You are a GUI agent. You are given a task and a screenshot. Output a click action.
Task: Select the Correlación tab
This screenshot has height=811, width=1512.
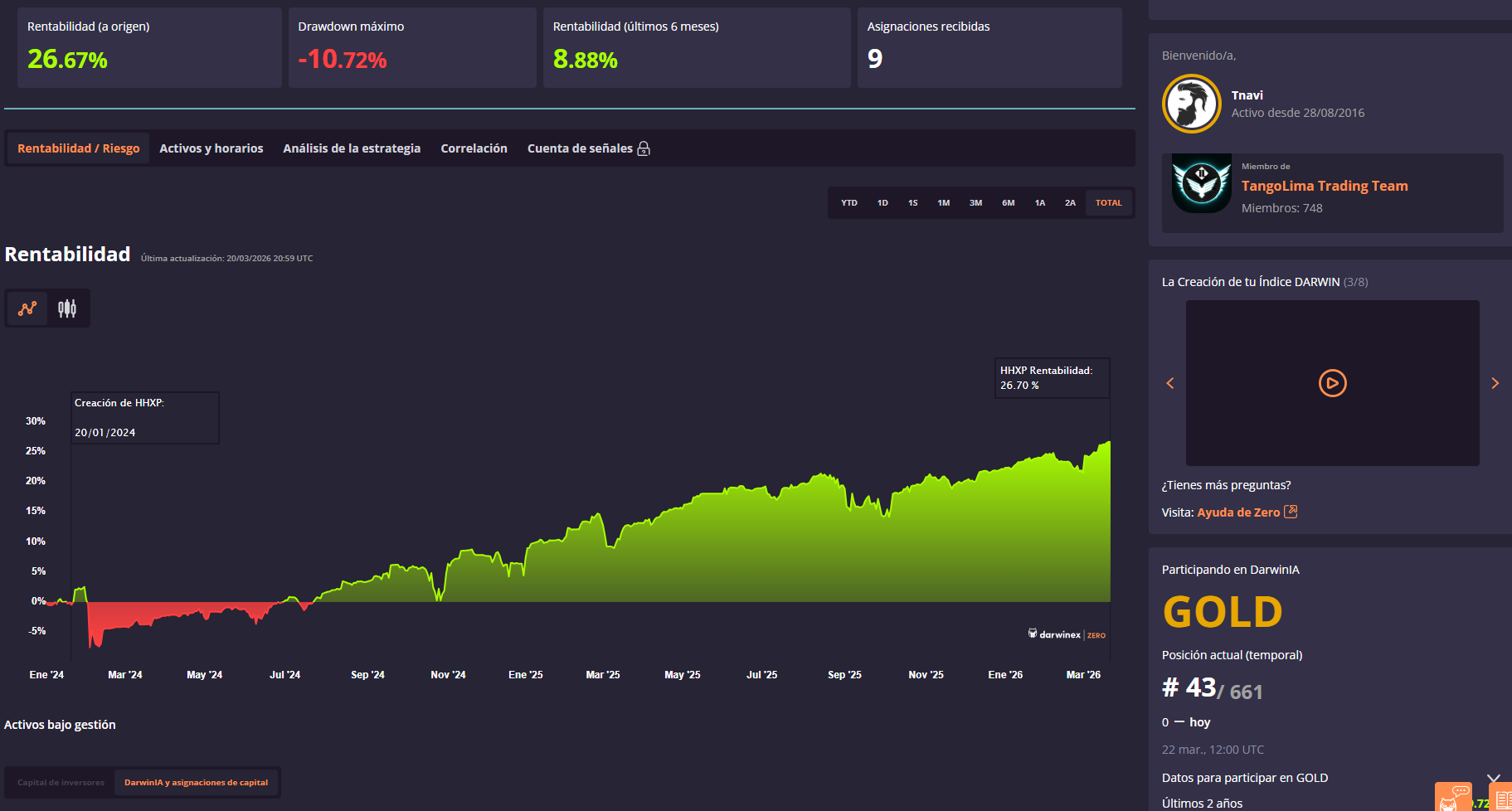coord(474,148)
